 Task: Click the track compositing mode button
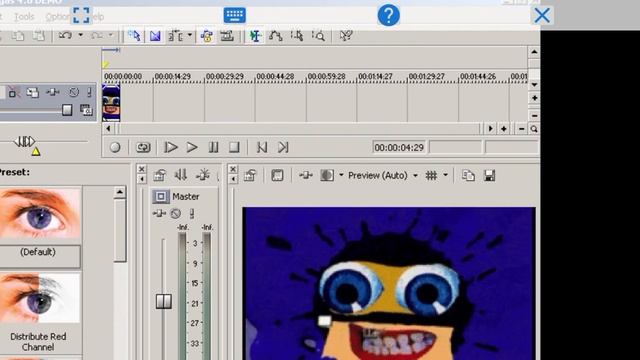(86, 110)
